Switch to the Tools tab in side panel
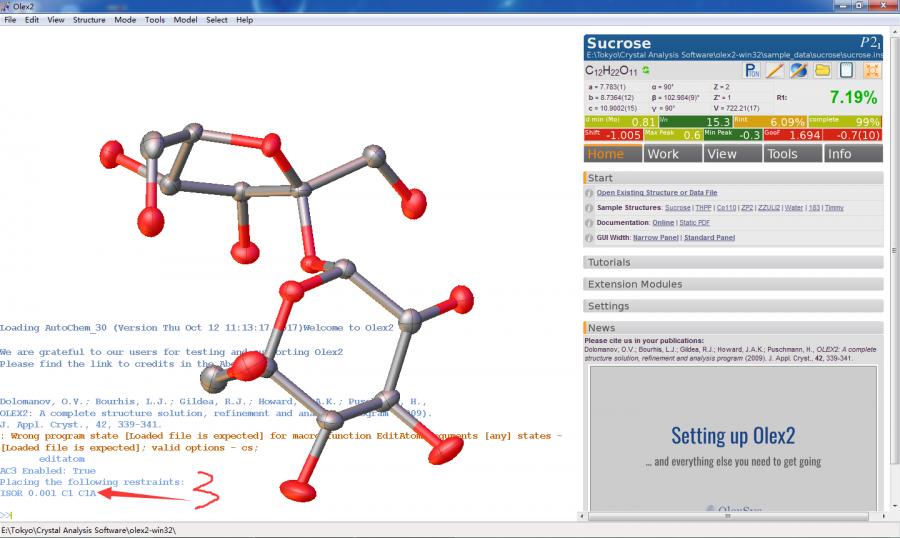The image size is (900, 538). [792, 154]
